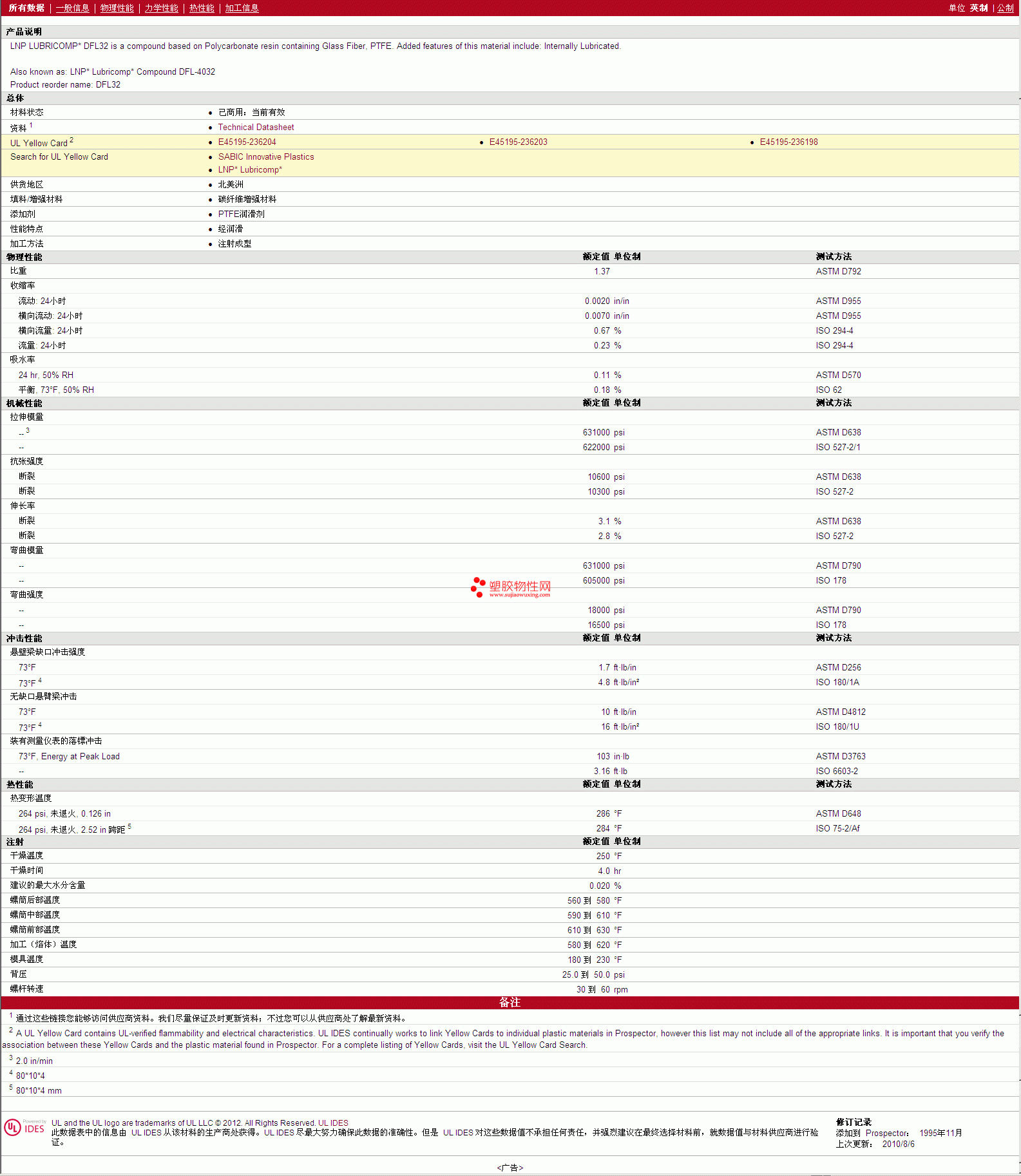Click the 广告 label at bottom

pos(510,1168)
